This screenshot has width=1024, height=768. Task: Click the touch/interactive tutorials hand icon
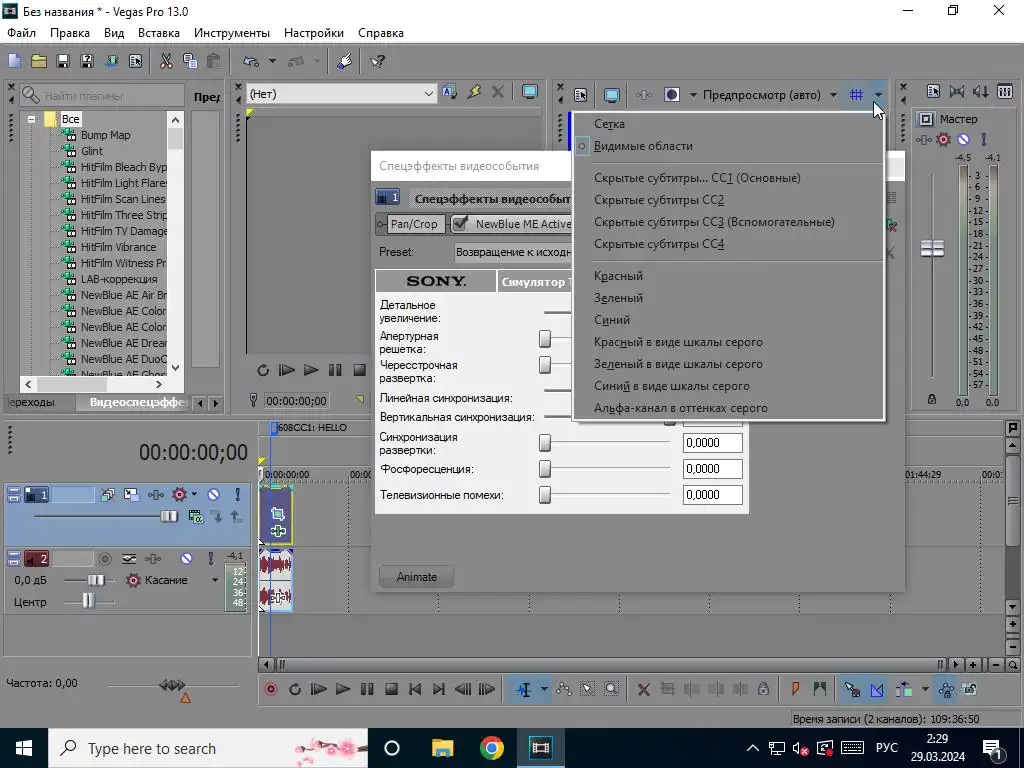click(344, 61)
